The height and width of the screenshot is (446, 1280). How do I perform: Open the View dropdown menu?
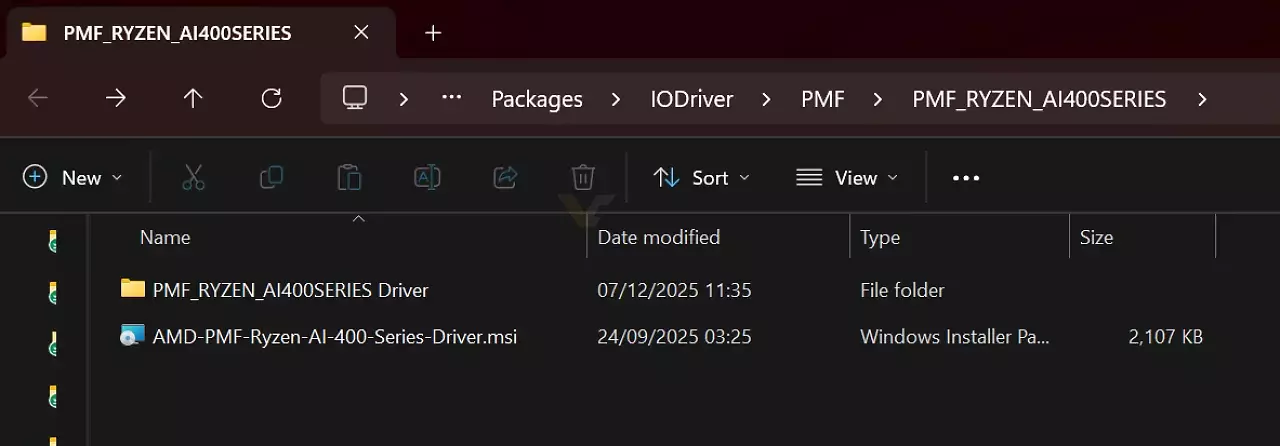[847, 178]
